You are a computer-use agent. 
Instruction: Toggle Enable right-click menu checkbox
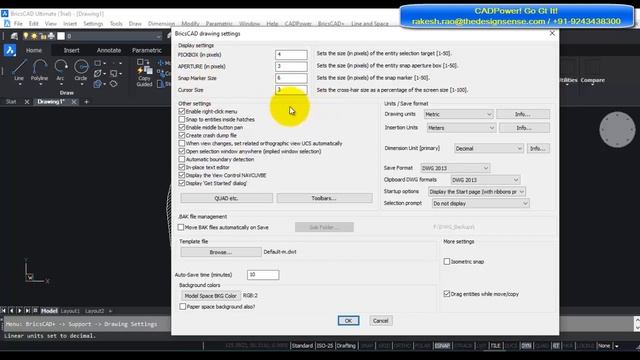coord(182,111)
